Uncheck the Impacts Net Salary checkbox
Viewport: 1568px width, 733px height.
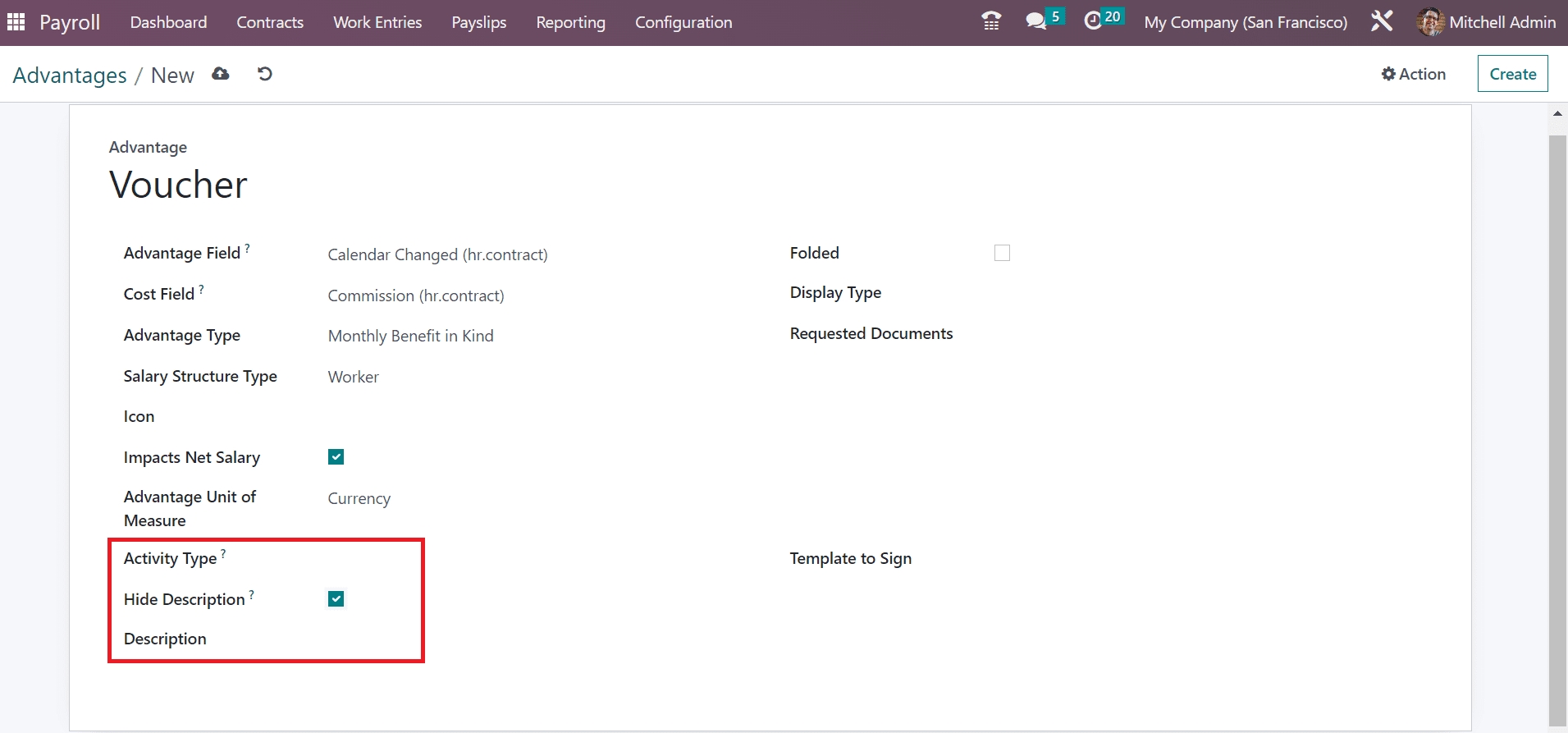click(x=336, y=457)
